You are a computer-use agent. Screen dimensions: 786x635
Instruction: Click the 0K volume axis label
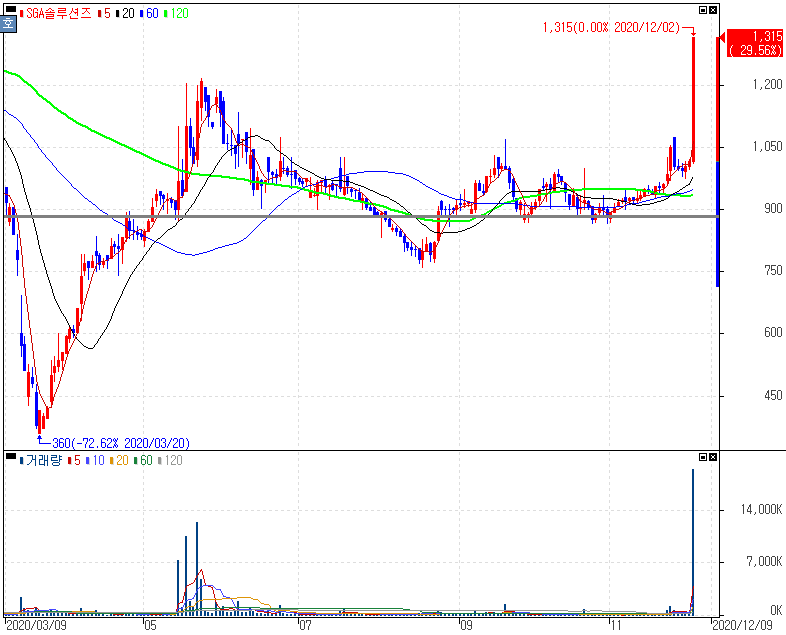click(x=776, y=610)
